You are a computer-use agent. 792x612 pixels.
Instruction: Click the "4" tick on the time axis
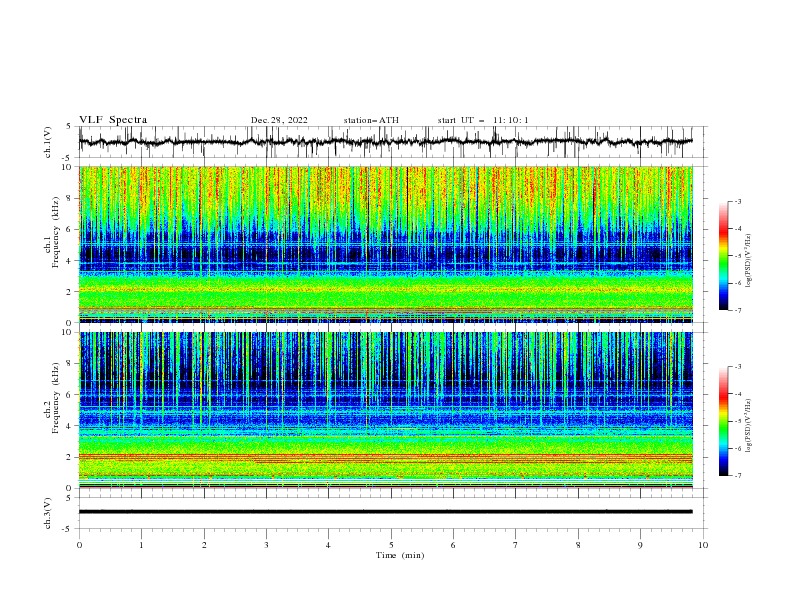[328, 545]
